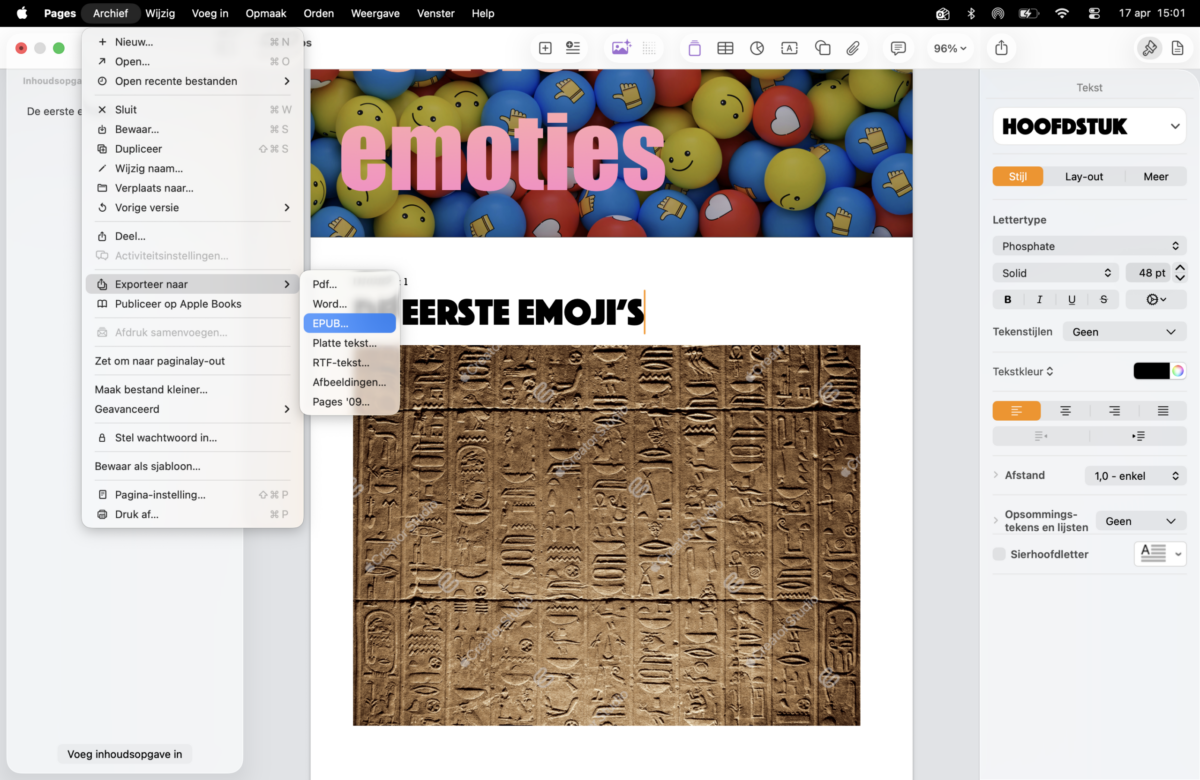Insert a table from the toolbar
This screenshot has width=1200, height=780.
click(x=725, y=48)
